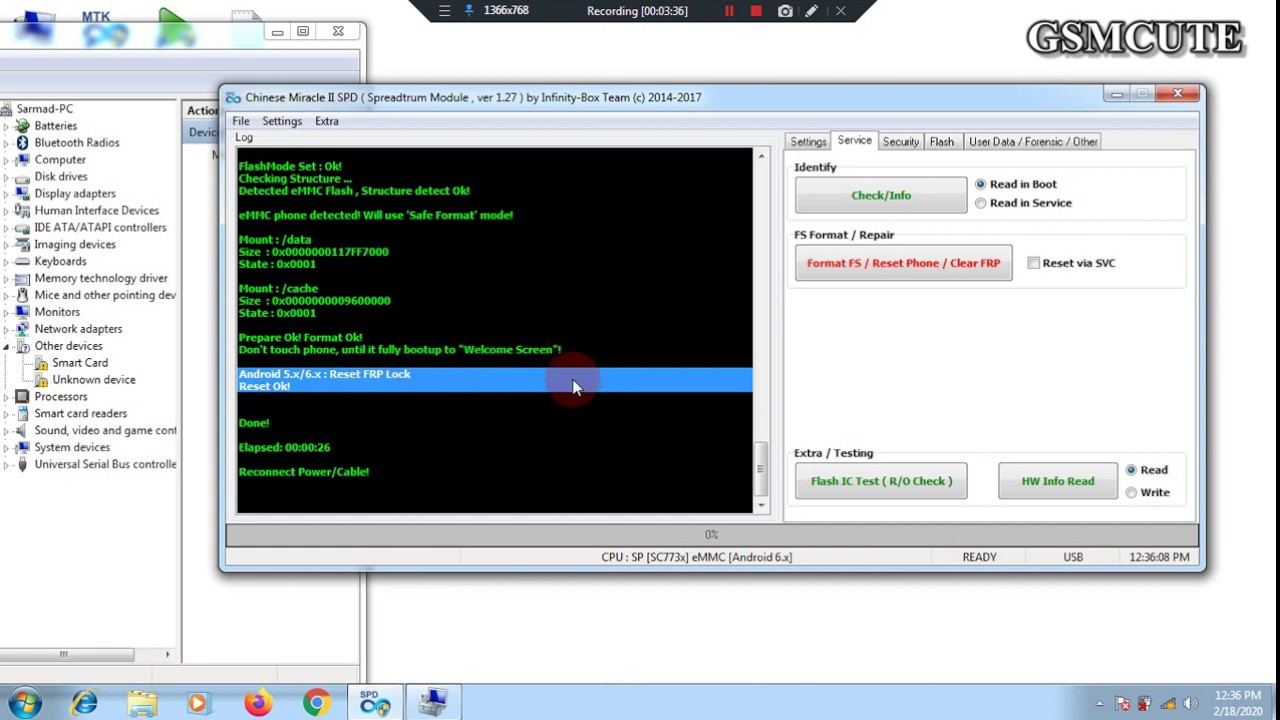This screenshot has width=1280, height=720.
Task: Open the File menu
Action: 241,121
